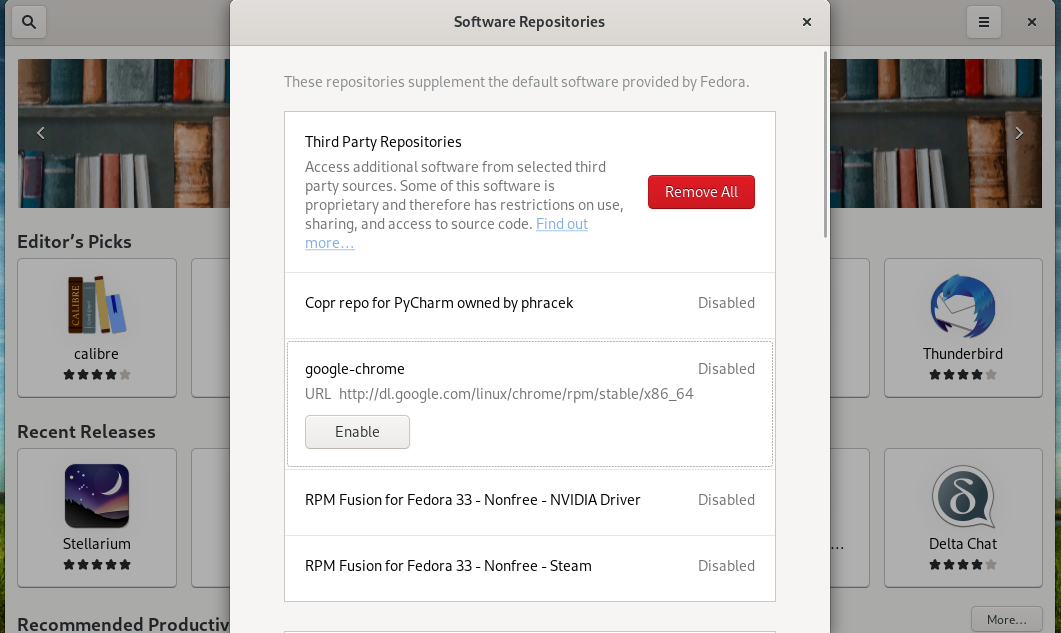The width and height of the screenshot is (1061, 633).
Task: Click the search magnifier icon
Action: point(29,21)
